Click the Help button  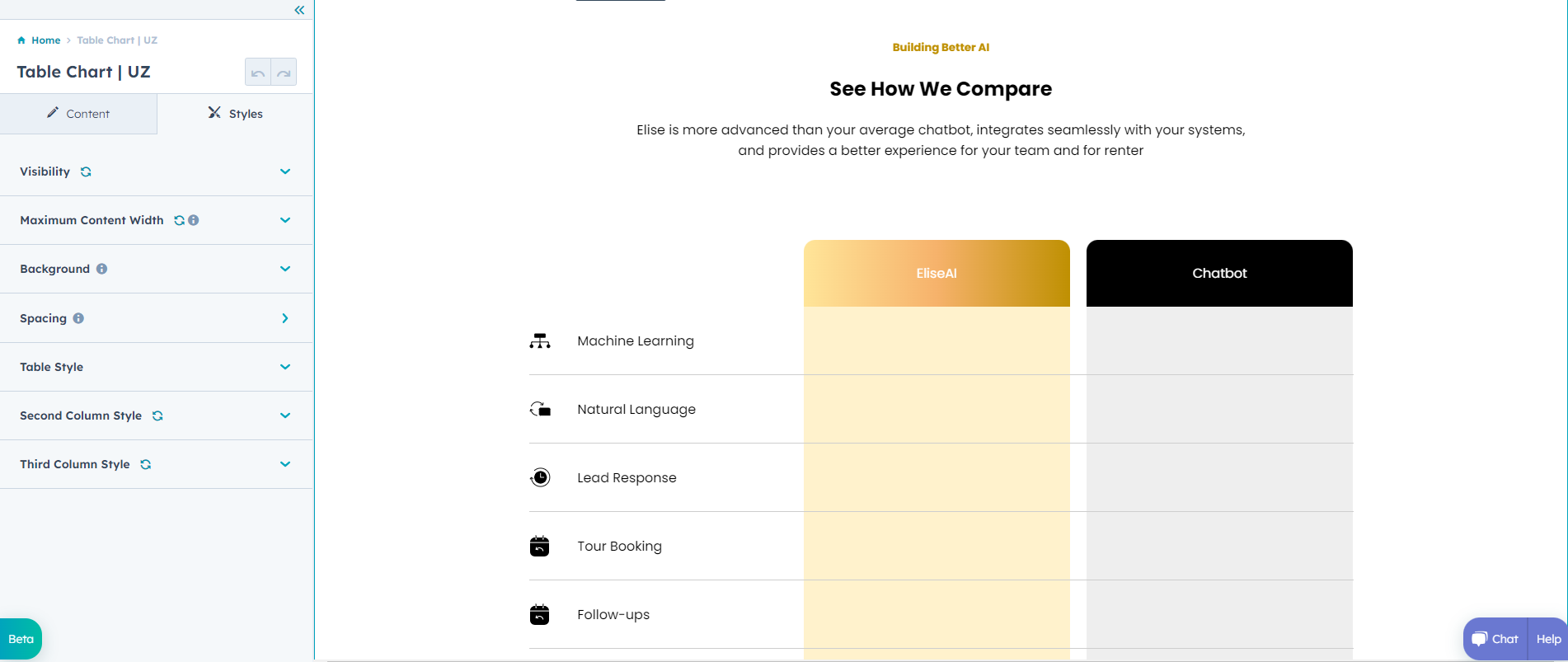[x=1548, y=639]
